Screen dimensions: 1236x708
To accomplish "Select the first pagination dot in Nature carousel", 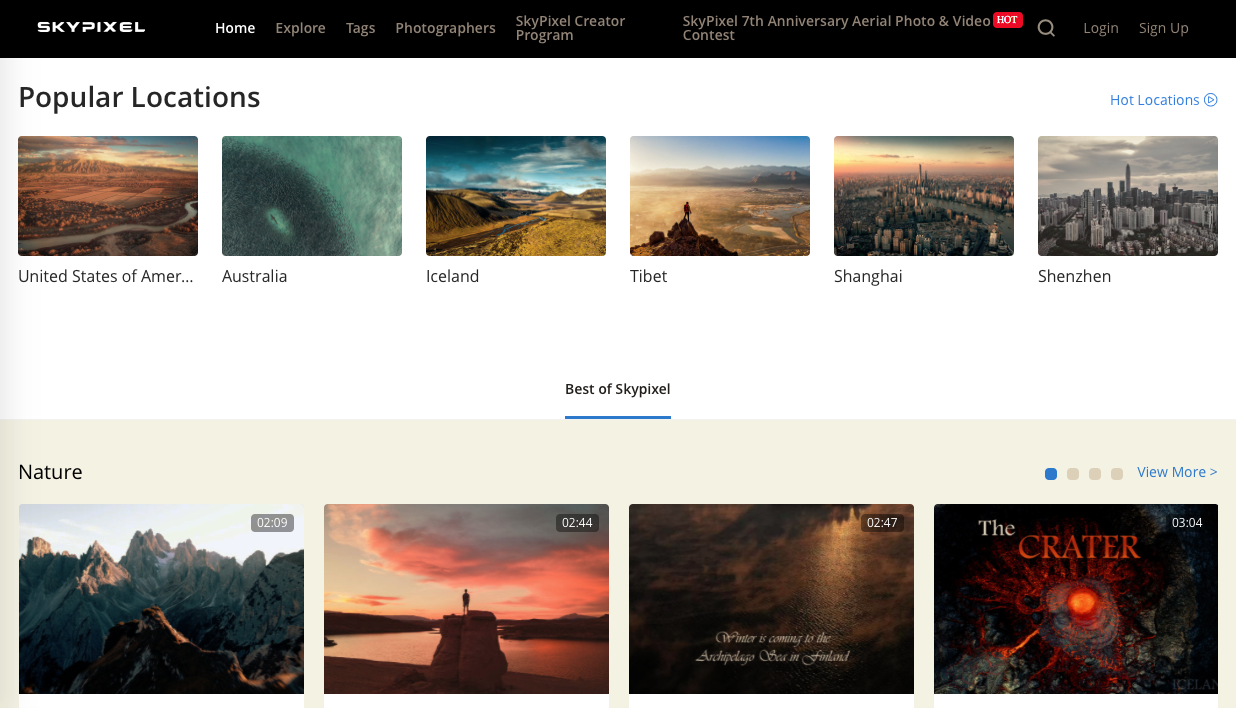I will 1051,473.
